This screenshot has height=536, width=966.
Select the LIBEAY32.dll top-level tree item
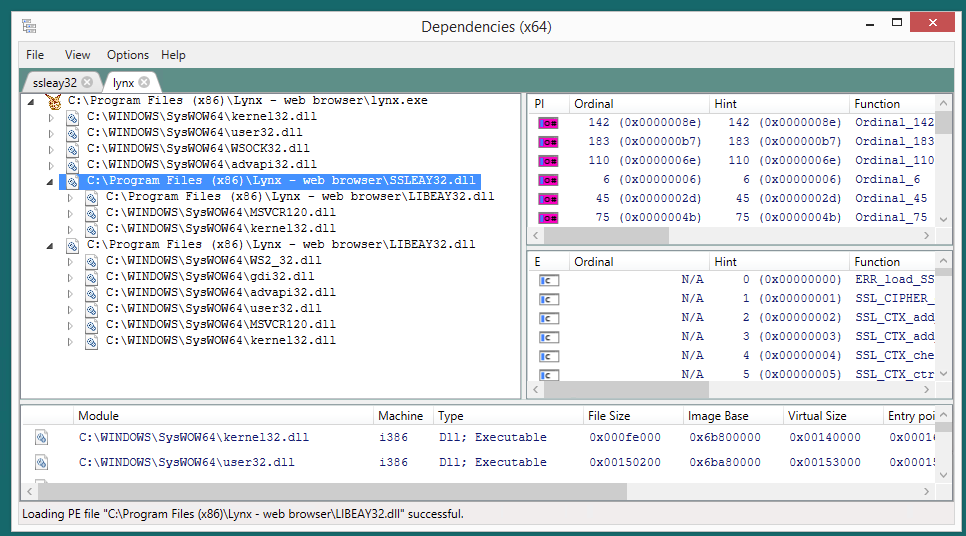point(280,245)
